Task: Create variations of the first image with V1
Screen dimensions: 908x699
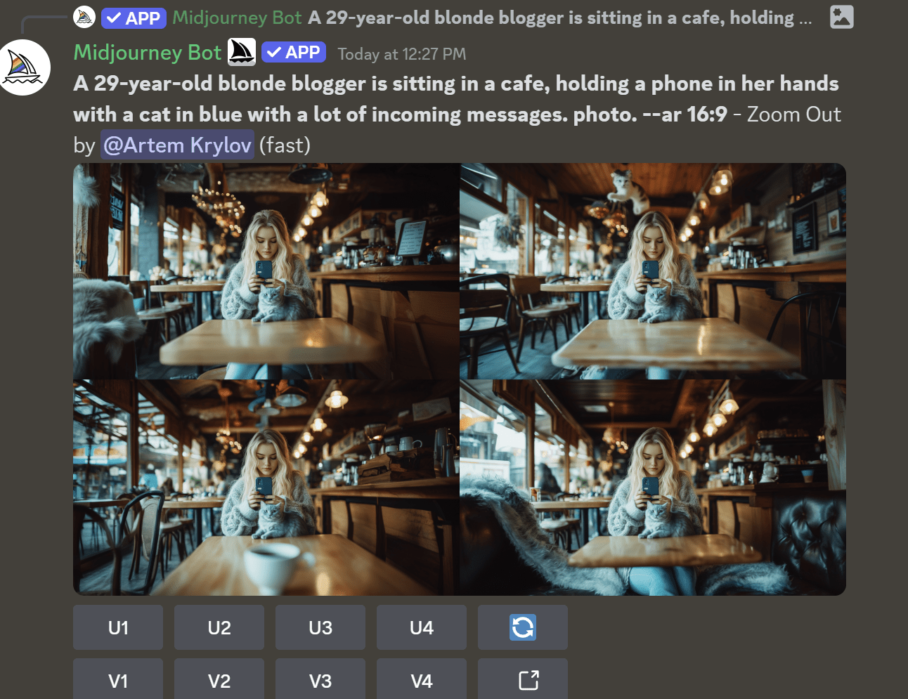Action: [118, 680]
